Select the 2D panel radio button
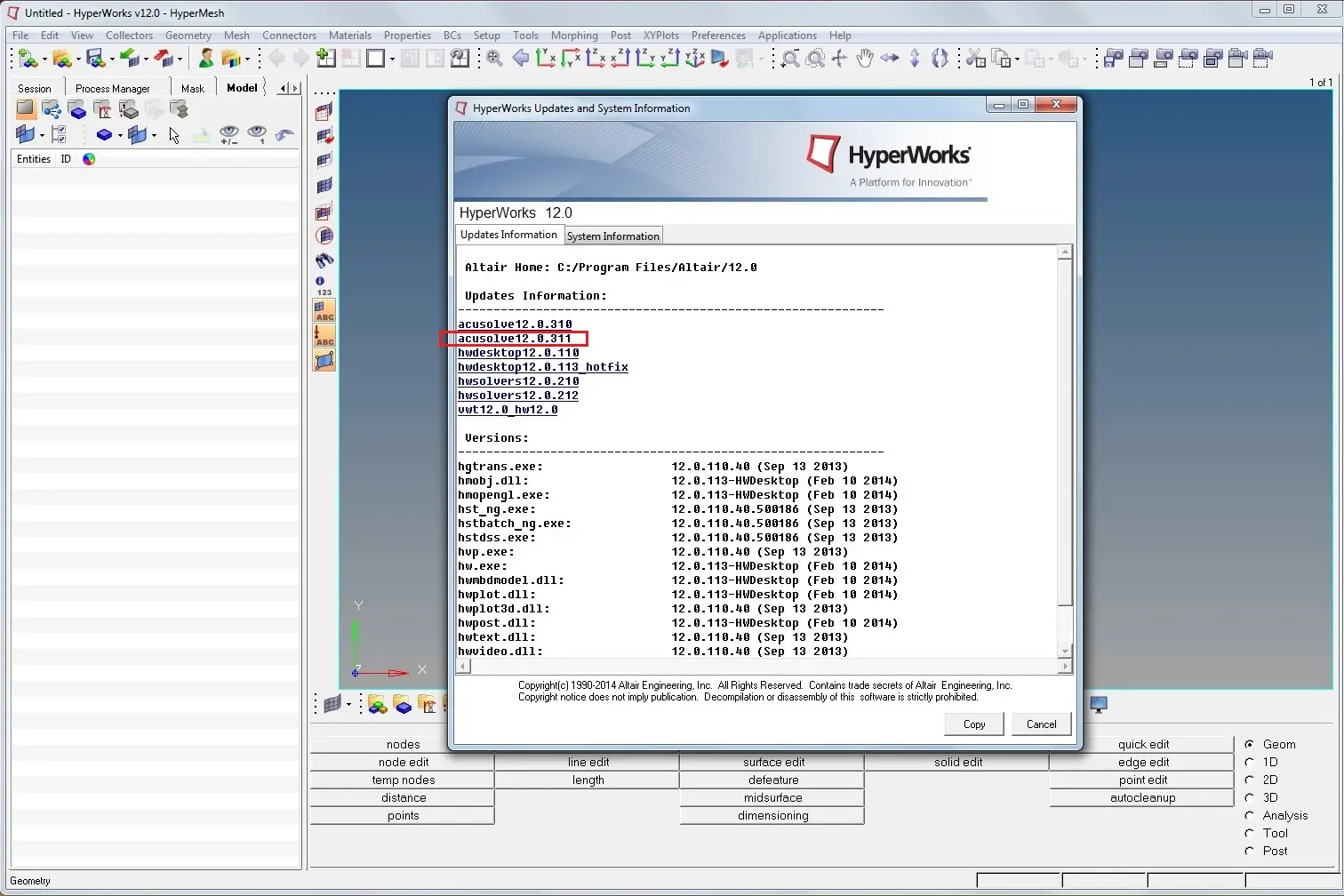The height and width of the screenshot is (896, 1344). [1250, 780]
